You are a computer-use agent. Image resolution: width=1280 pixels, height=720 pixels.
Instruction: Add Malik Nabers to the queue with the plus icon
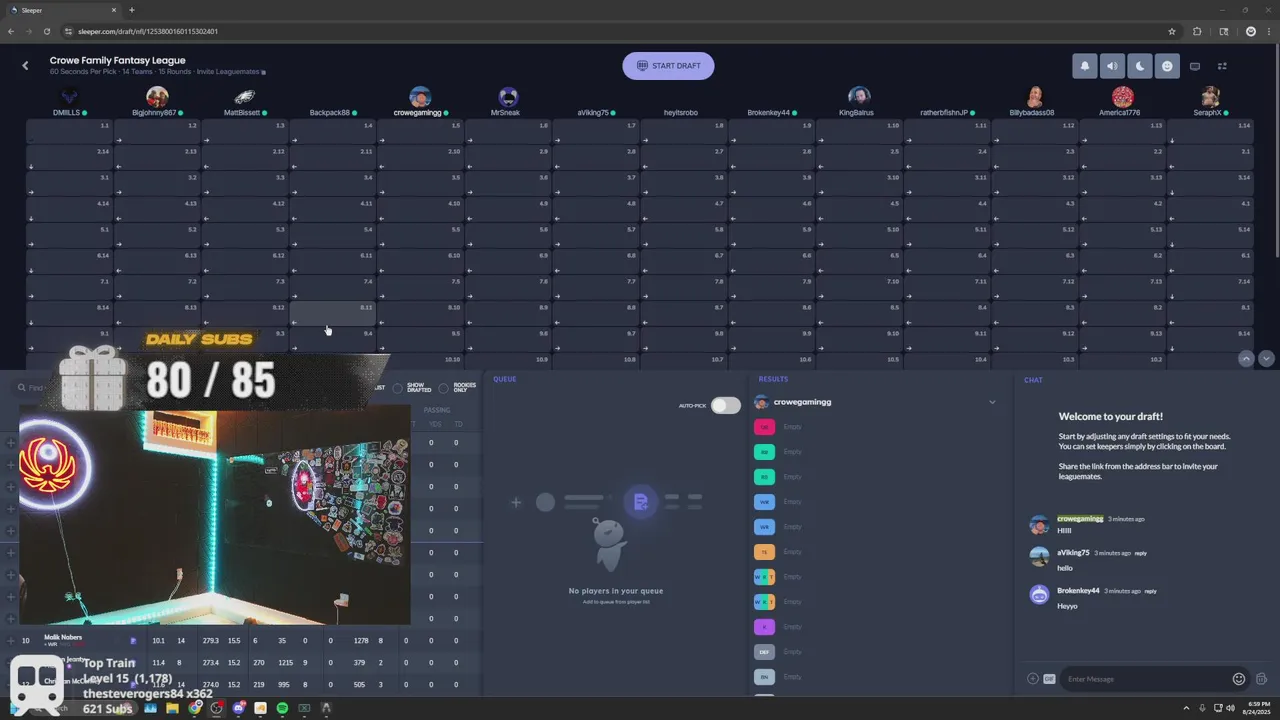click(x=11, y=641)
